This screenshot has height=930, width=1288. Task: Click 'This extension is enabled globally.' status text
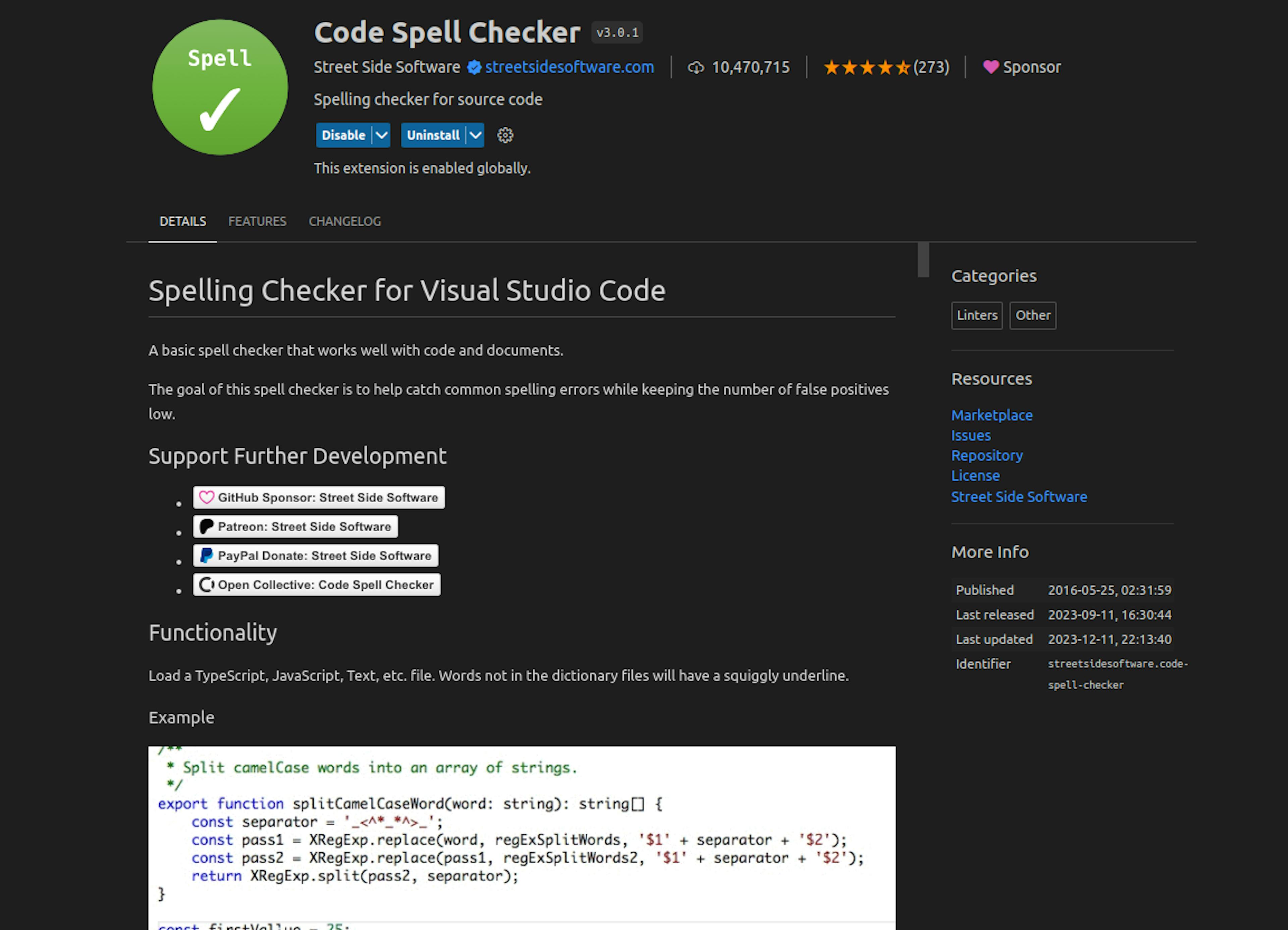[422, 168]
